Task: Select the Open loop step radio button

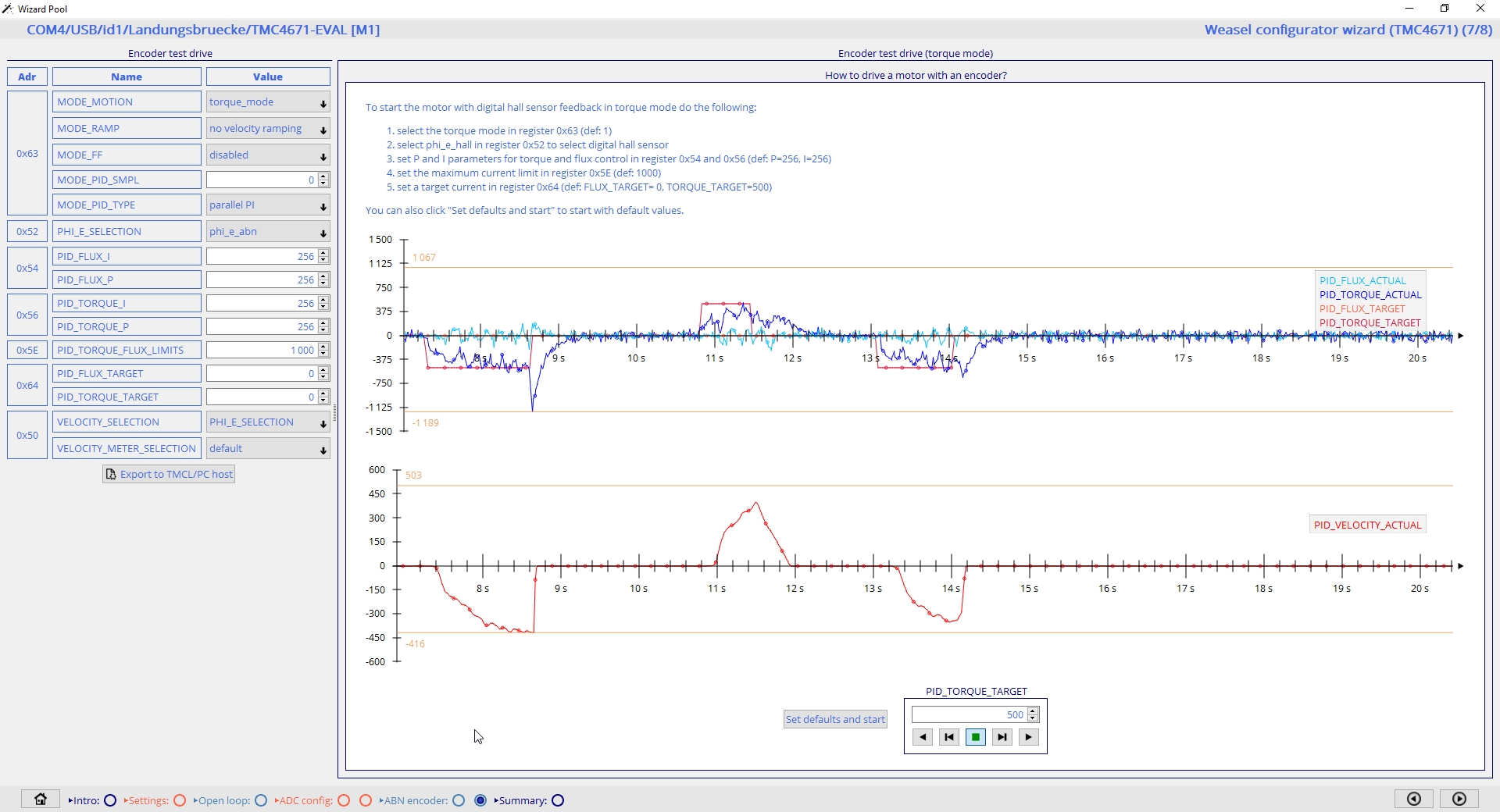Action: (x=261, y=800)
